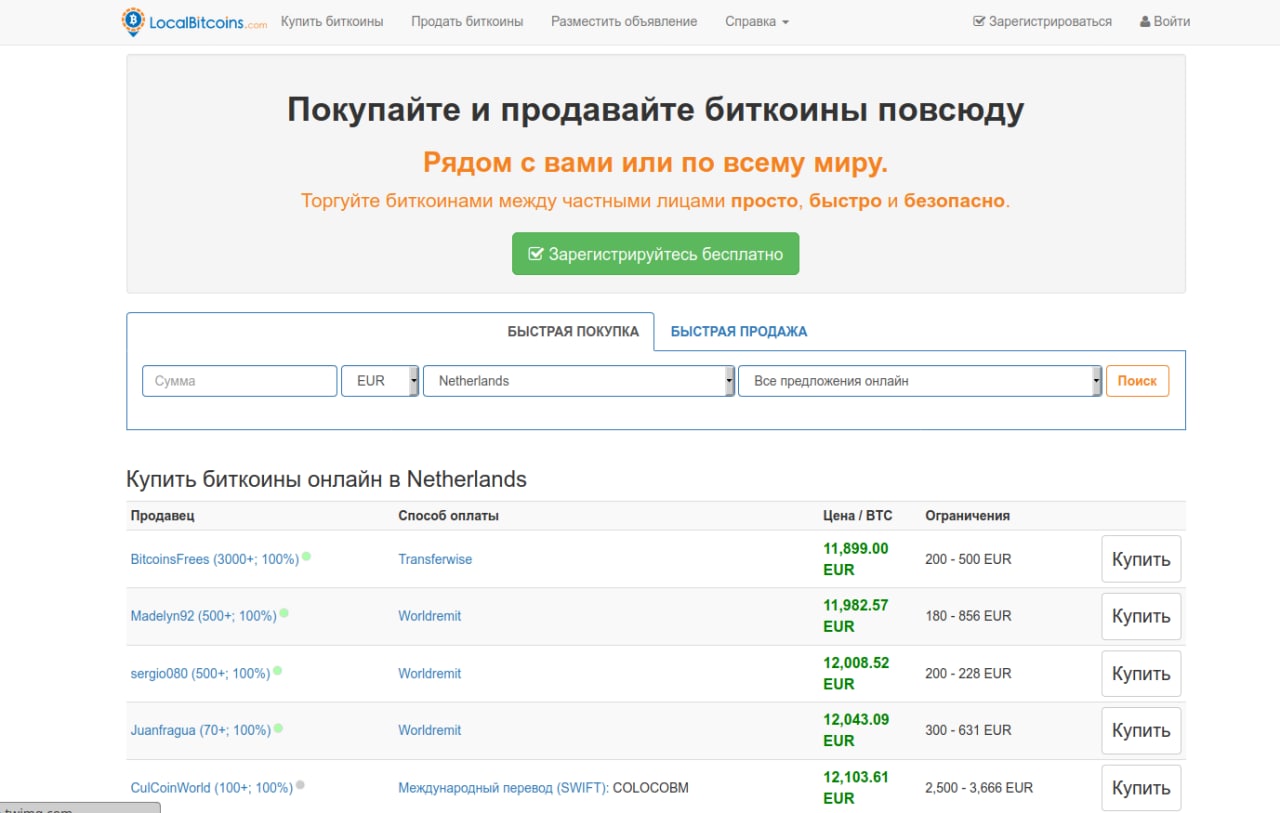
Task: Expand the Справка dropdown menu
Action: point(757,21)
